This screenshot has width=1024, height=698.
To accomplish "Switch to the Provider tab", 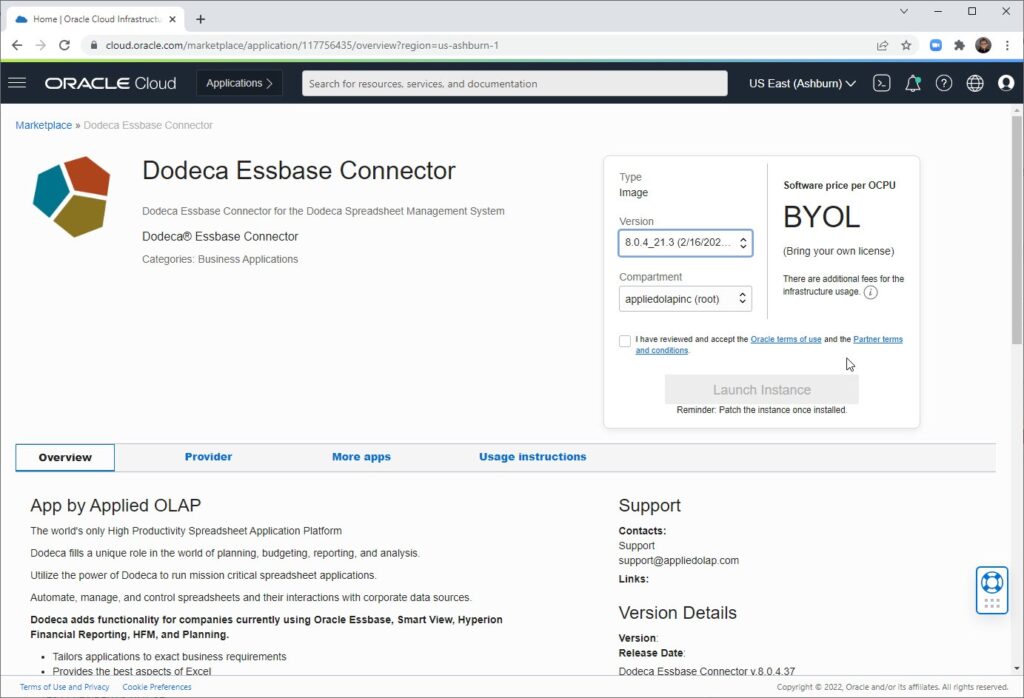I will click(x=208, y=457).
